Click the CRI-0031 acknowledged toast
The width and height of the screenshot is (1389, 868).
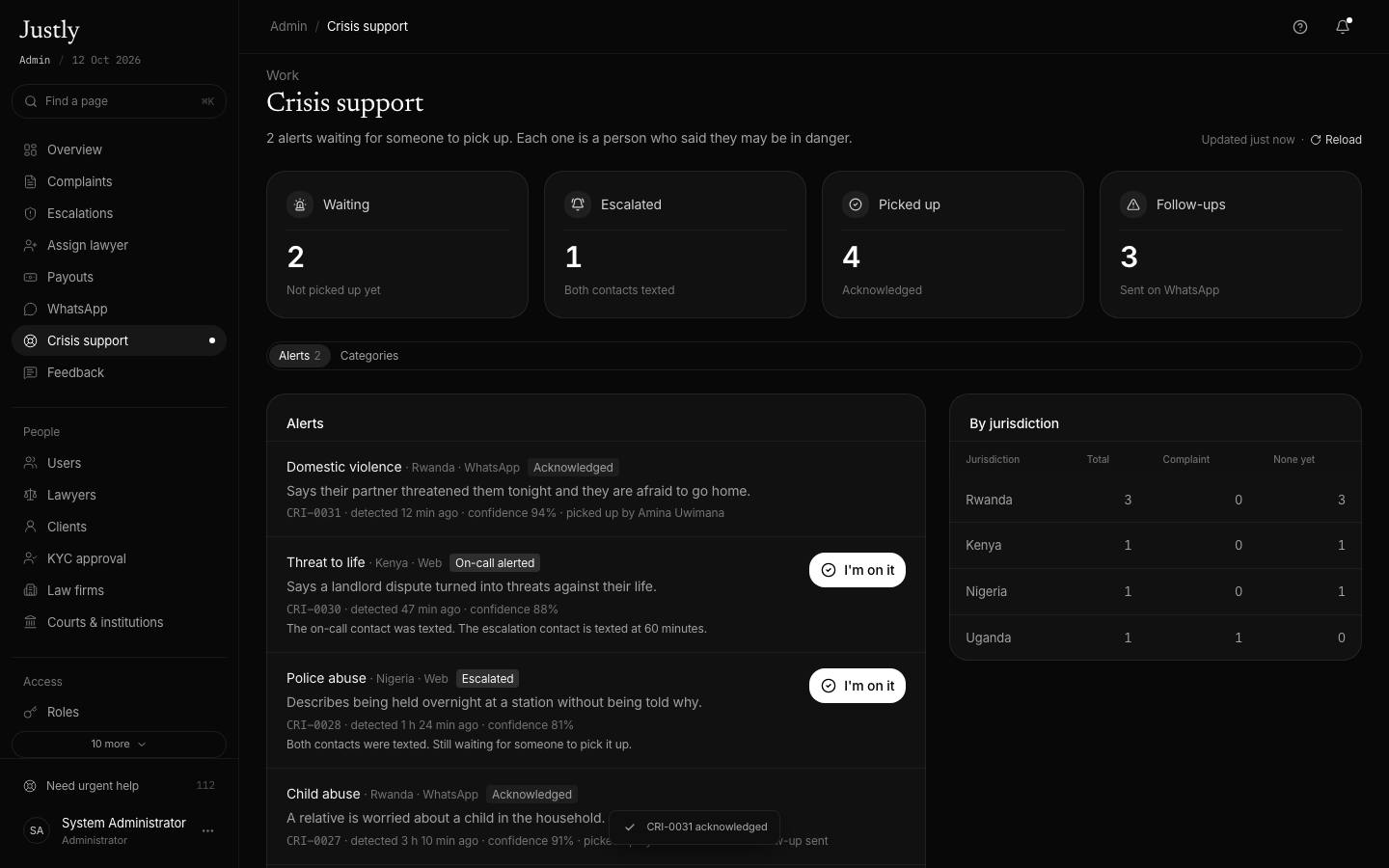pos(694,827)
